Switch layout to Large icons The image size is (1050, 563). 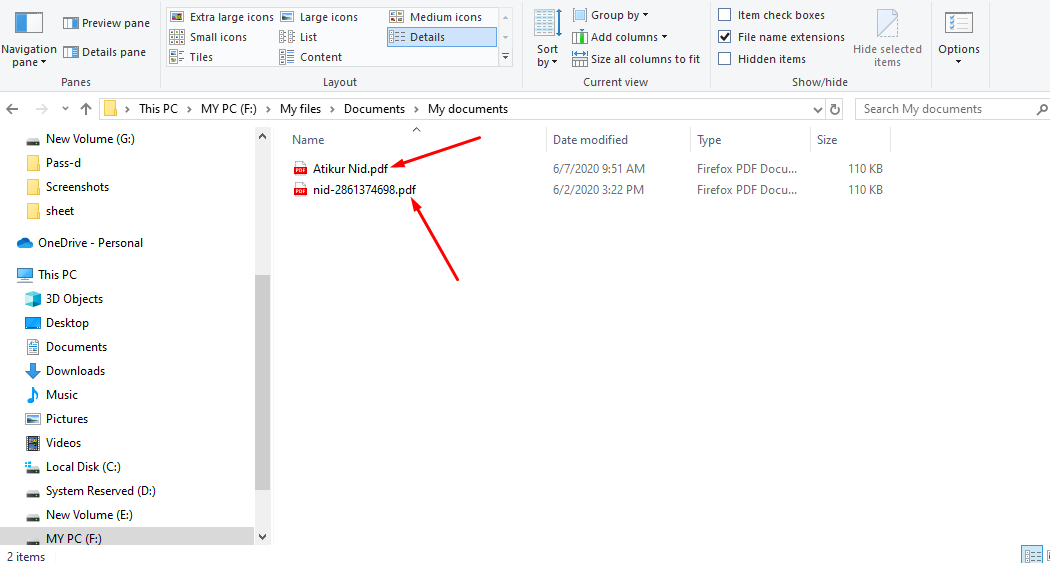coord(319,17)
